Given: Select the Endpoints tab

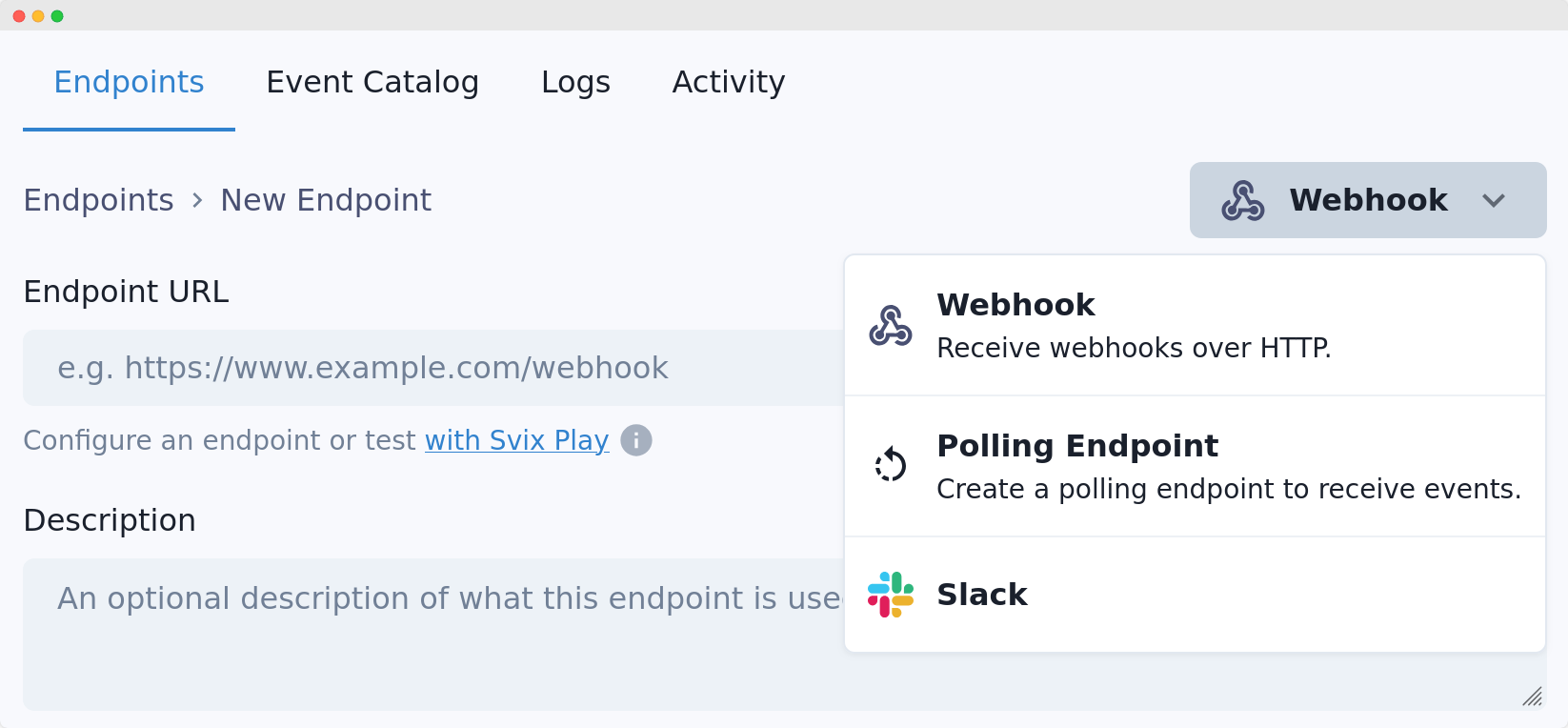Looking at the screenshot, I should 129,82.
